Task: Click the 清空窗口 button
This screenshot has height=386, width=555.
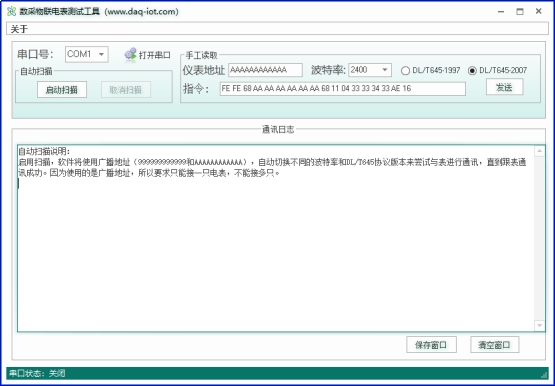Action: pyautogui.click(x=494, y=345)
